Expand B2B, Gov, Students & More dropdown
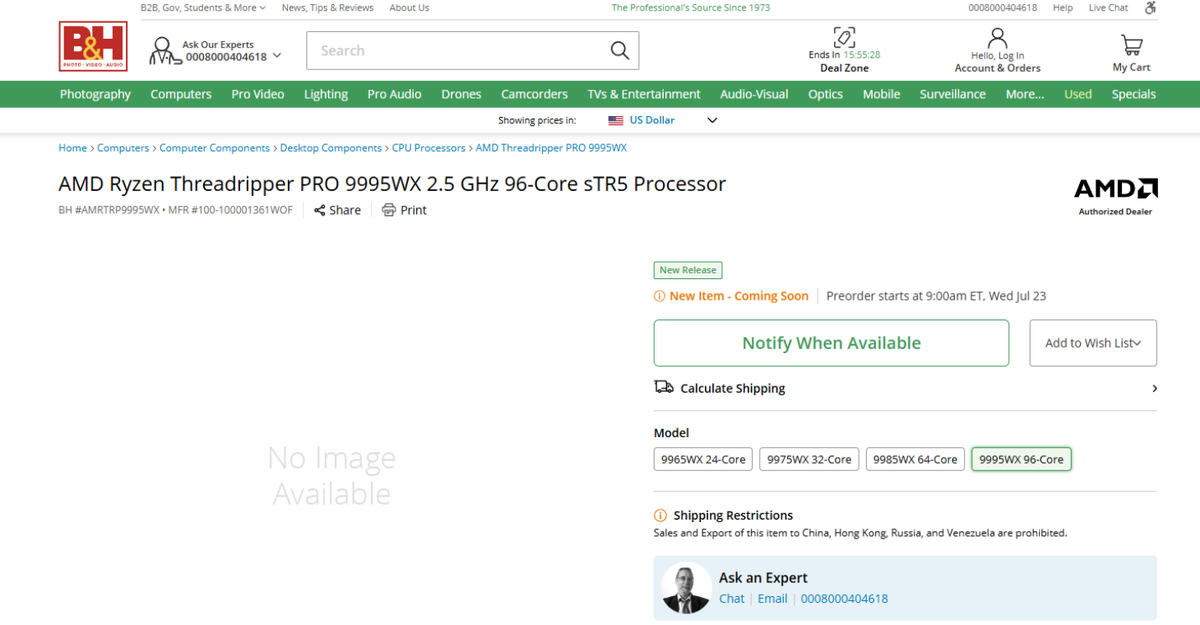This screenshot has height=625, width=1200. tap(203, 8)
